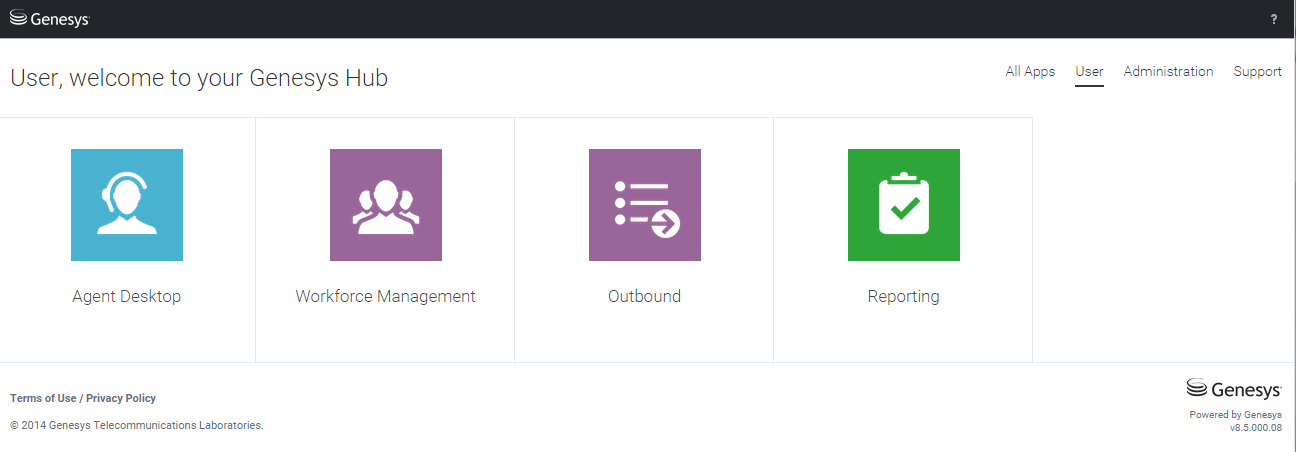Click the Workforce Management text label
This screenshot has height=452, width=1296.
[386, 297]
